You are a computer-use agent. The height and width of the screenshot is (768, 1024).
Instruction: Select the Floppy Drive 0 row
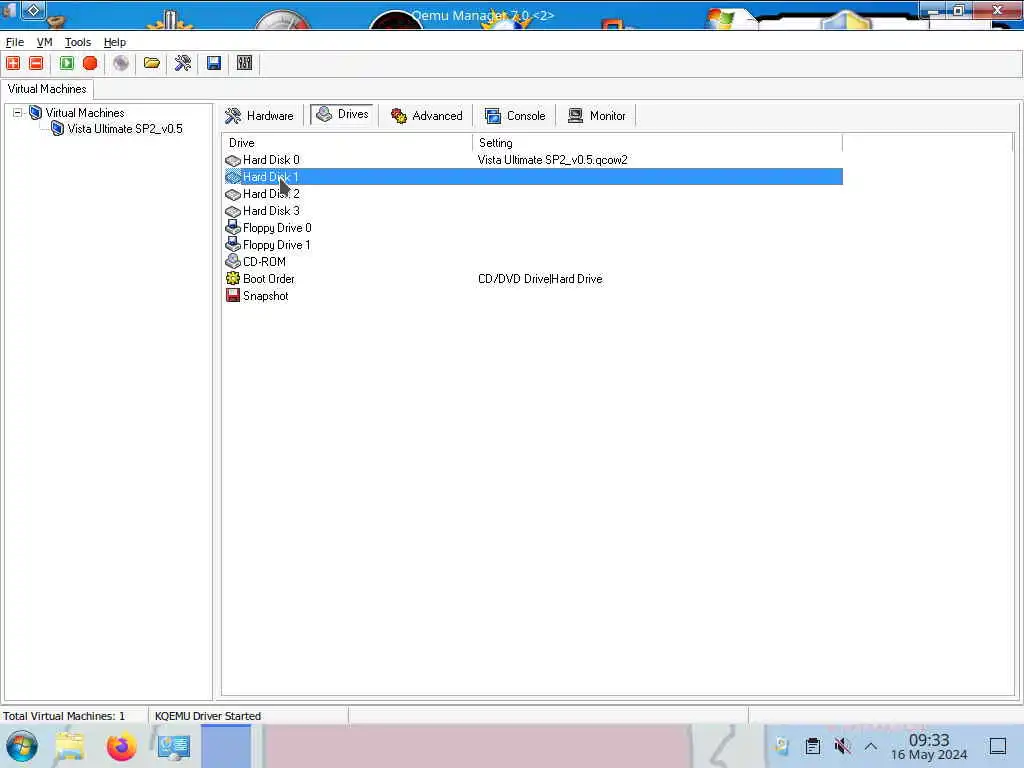click(533, 228)
